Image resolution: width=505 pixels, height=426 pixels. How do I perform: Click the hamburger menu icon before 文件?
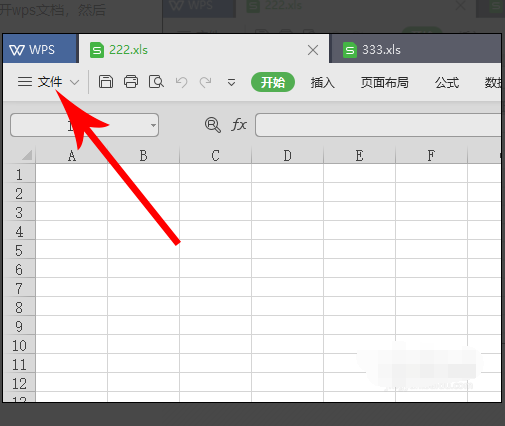[x=25, y=82]
